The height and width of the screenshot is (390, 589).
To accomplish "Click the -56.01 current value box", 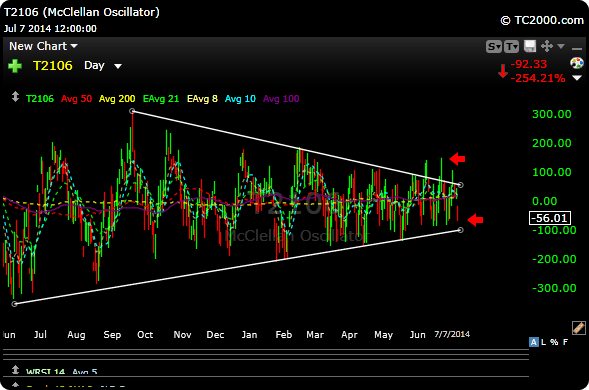I will [x=550, y=218].
